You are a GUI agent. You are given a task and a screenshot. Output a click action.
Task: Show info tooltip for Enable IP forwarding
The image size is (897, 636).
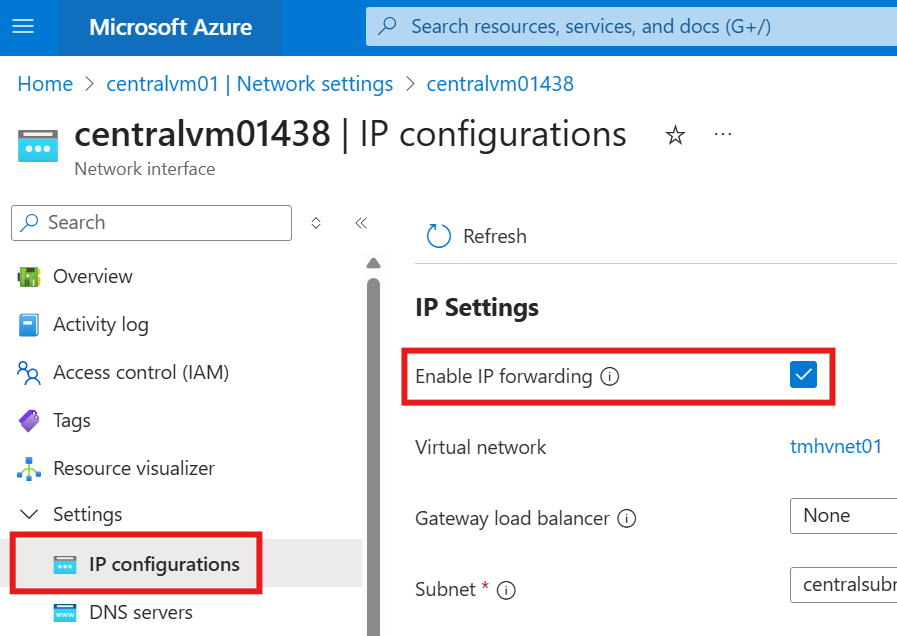[x=610, y=376]
